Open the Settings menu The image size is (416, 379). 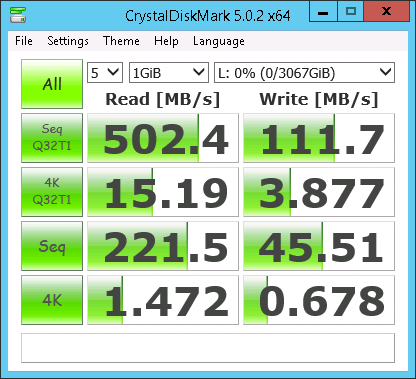pyautogui.click(x=68, y=41)
